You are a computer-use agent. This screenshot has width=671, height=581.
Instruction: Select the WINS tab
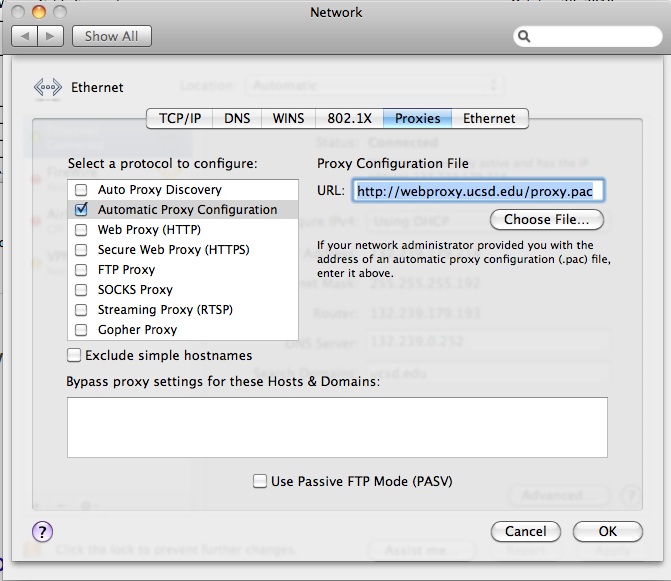[x=288, y=118]
